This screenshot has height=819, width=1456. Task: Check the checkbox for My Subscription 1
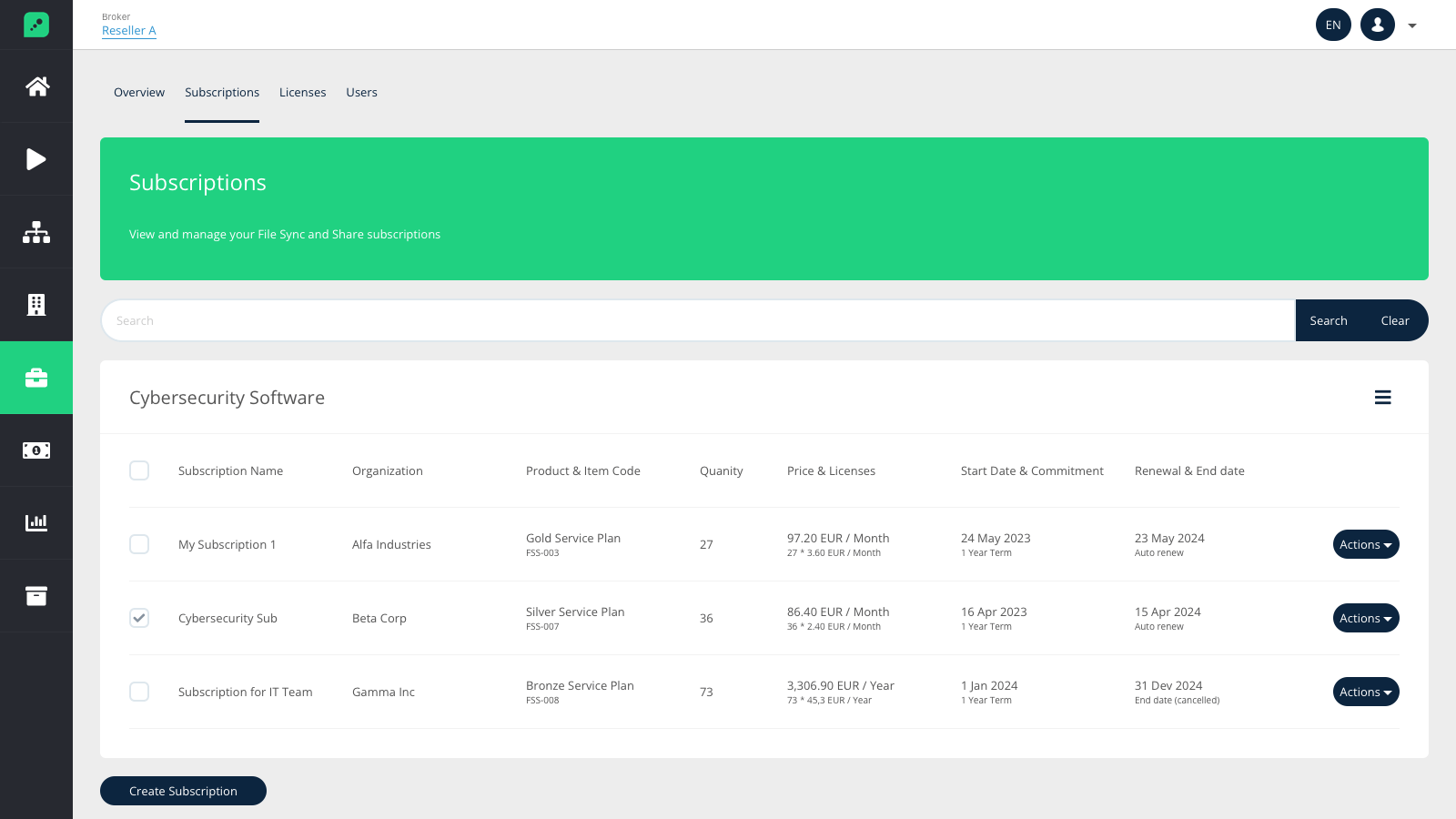pos(139,544)
